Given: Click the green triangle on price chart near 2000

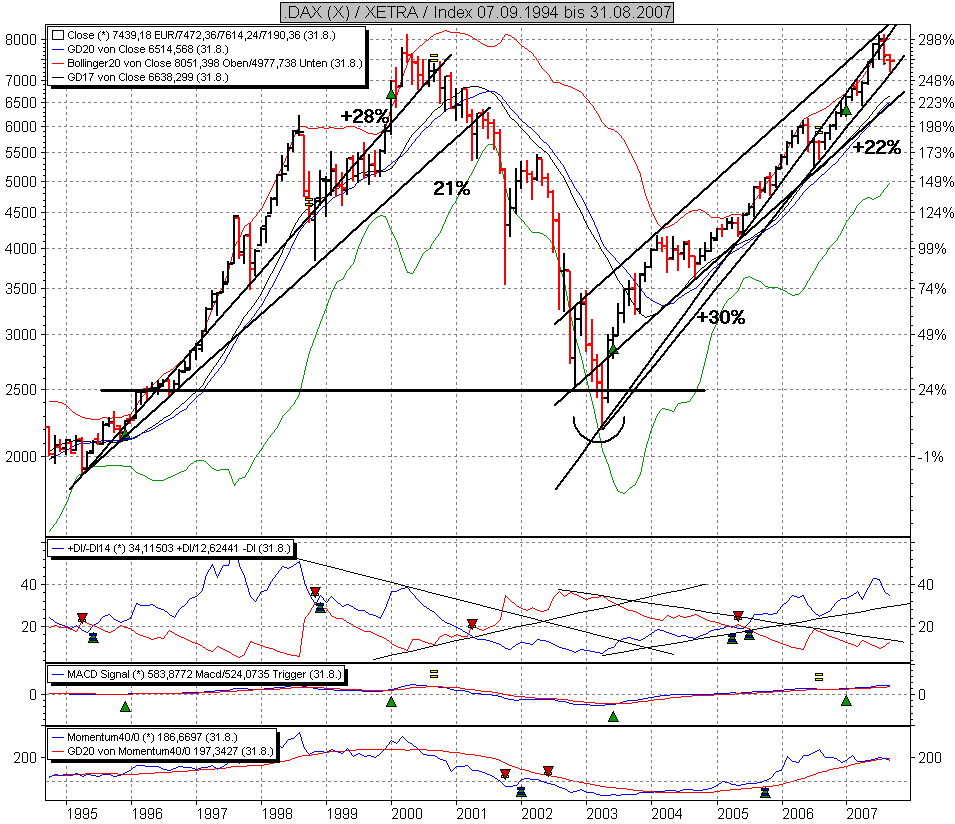Looking at the screenshot, I should click(x=391, y=94).
